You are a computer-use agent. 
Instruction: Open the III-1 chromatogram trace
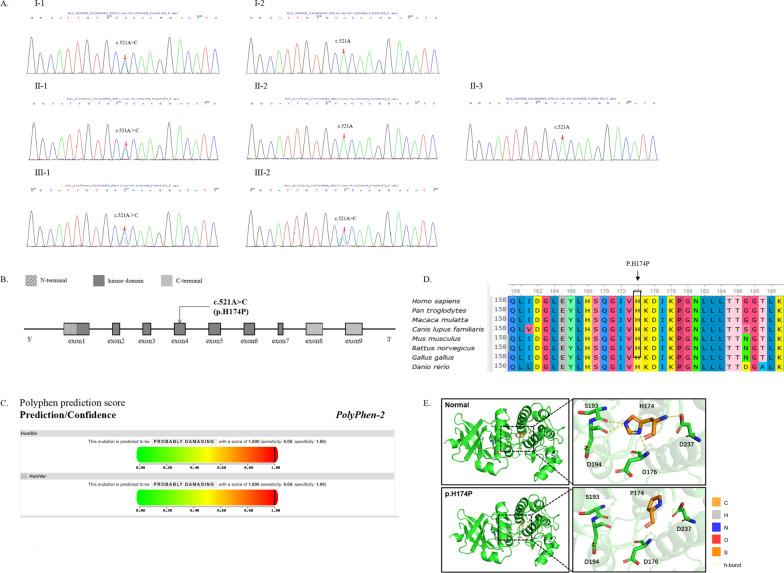click(x=124, y=228)
